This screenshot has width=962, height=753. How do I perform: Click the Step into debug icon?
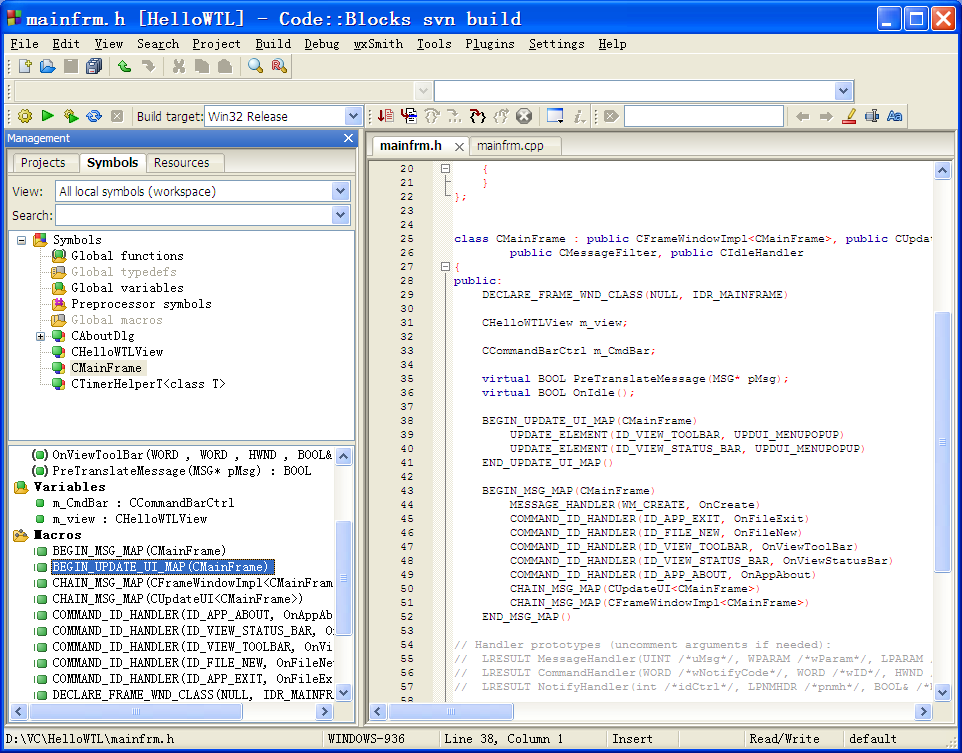[x=455, y=116]
